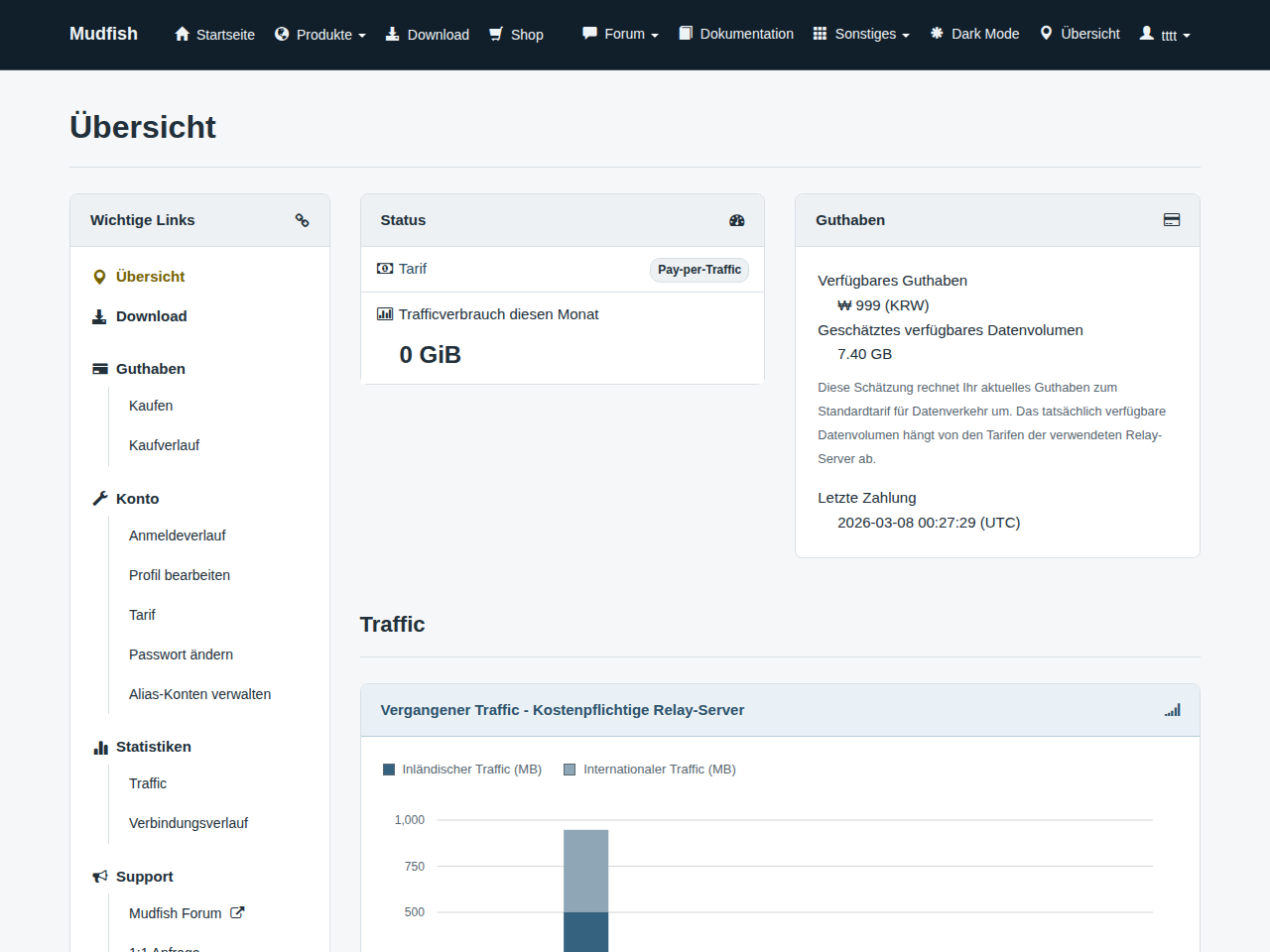Viewport: 1270px width, 952px height.
Task: Click the pin icon beside sidebar Übersicht
Action: click(x=99, y=277)
